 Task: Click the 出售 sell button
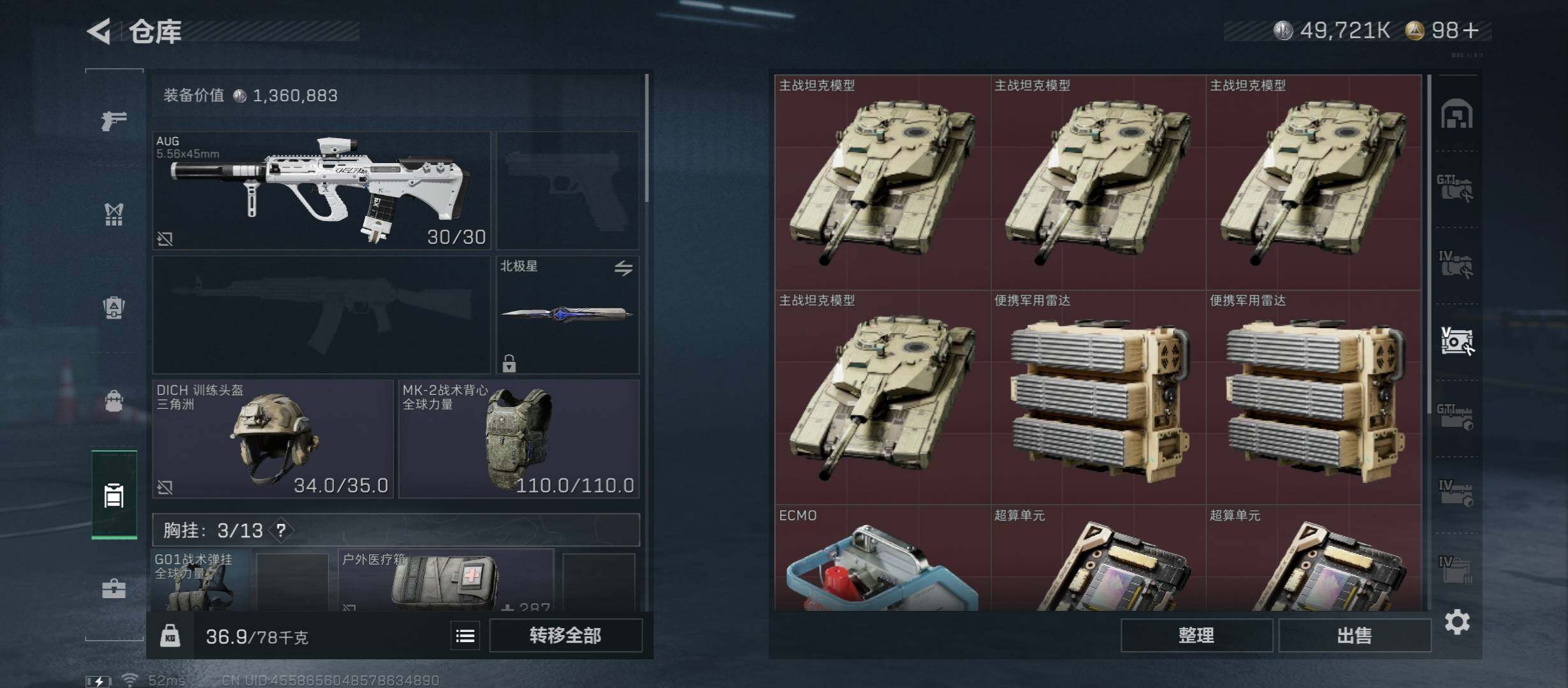click(x=1354, y=635)
